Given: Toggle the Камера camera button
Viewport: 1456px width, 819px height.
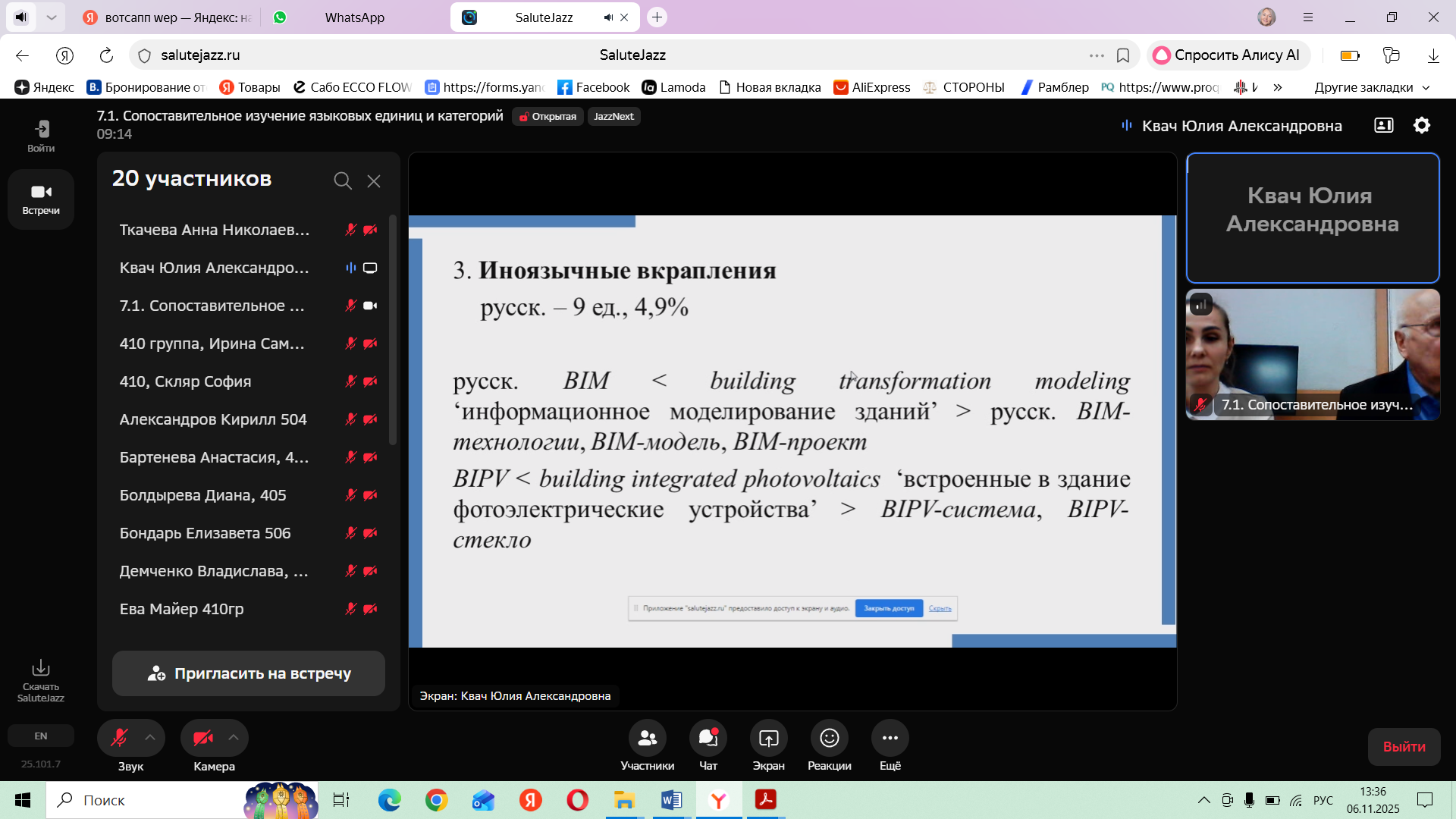Looking at the screenshot, I should [202, 738].
